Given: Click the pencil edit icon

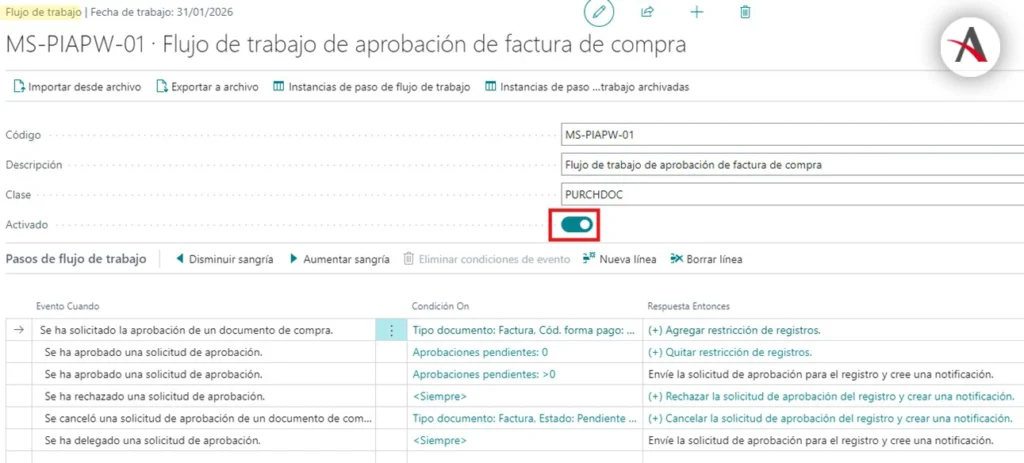Looking at the screenshot, I should 599,12.
